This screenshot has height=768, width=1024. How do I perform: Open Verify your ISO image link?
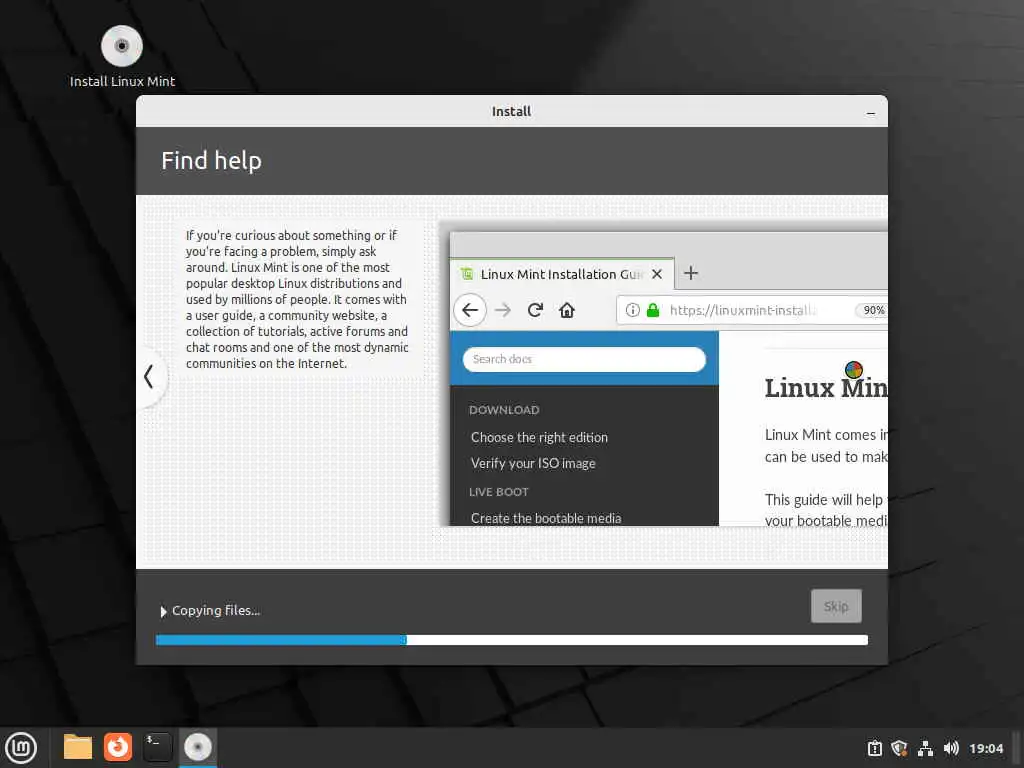point(533,464)
